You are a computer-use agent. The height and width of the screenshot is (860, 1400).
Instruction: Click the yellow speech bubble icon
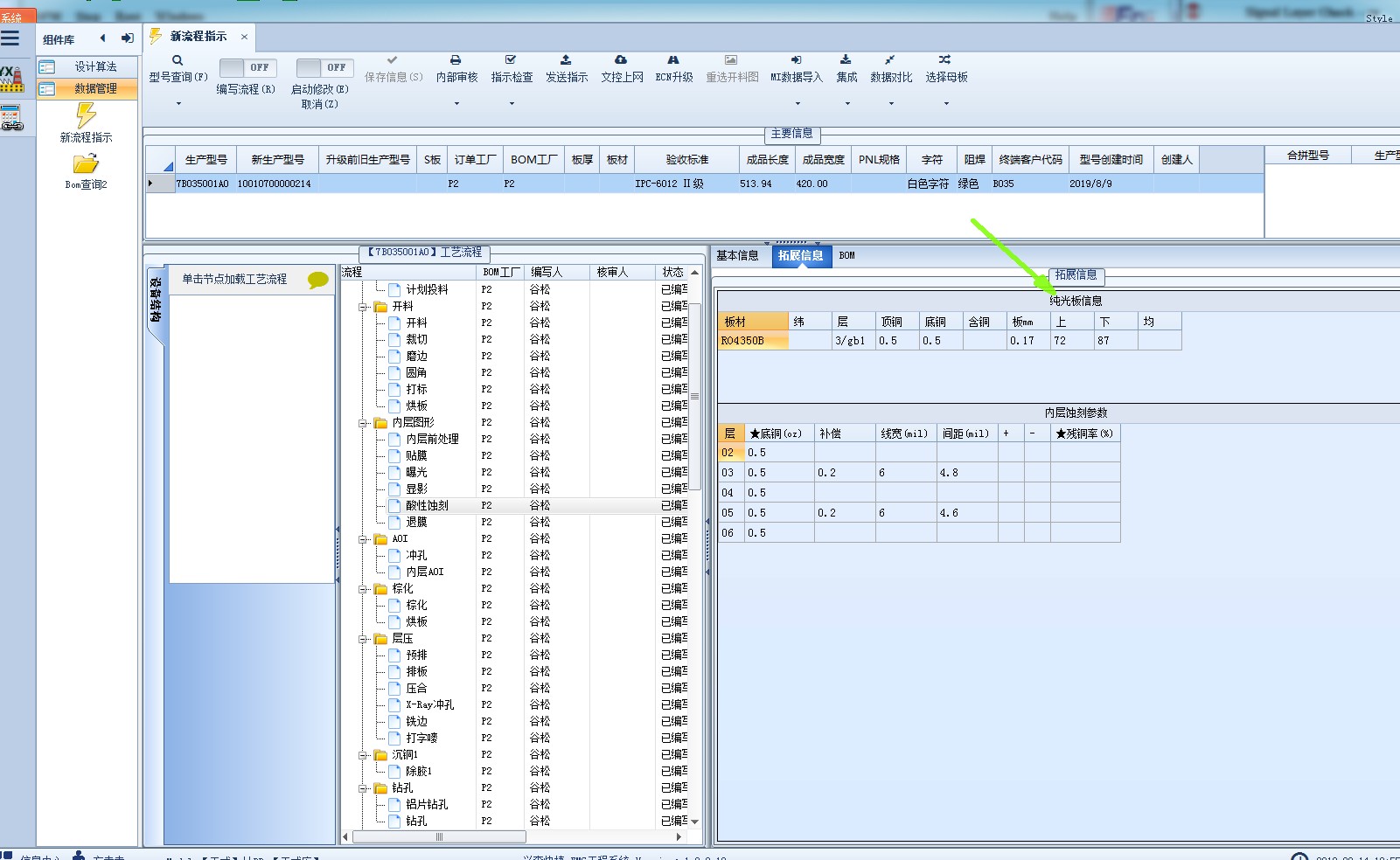coord(318,280)
